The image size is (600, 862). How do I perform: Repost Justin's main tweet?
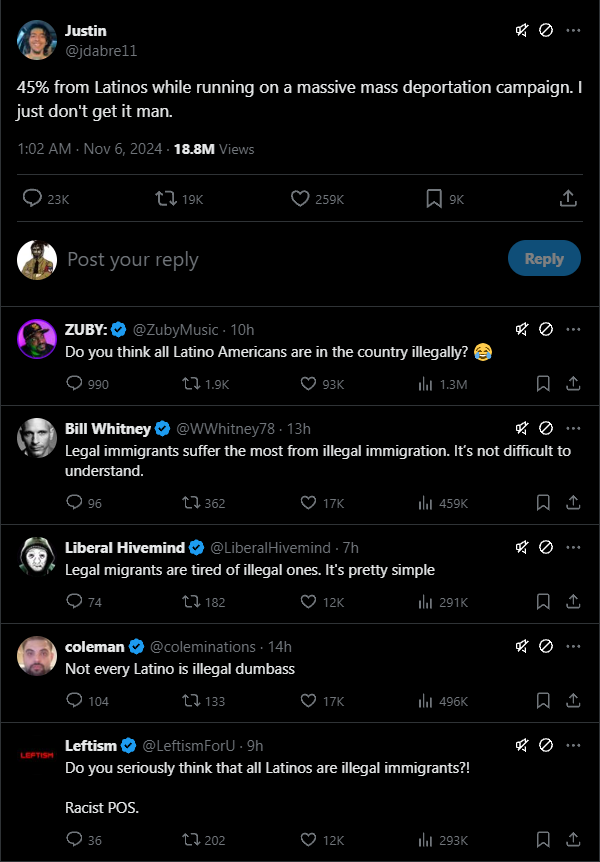pyautogui.click(x=167, y=199)
